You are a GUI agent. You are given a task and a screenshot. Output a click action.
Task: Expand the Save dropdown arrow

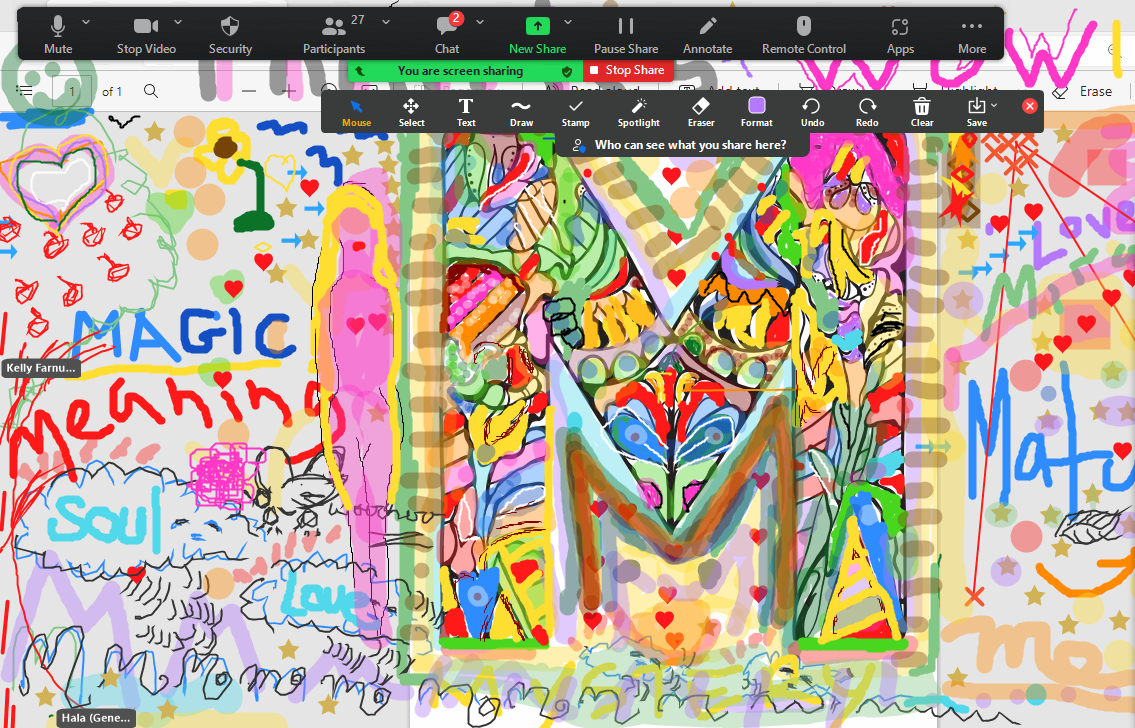(994, 106)
